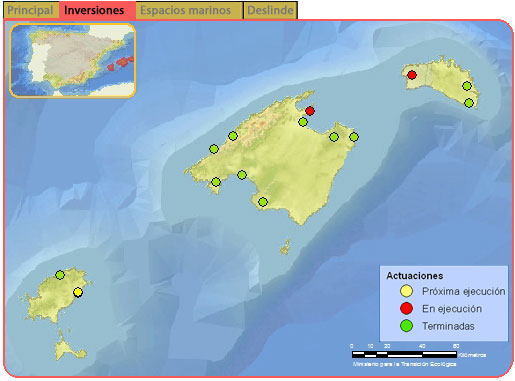Viewport: 515px width, 381px height.
Task: Click Formentera island on the map
Action: (68, 348)
